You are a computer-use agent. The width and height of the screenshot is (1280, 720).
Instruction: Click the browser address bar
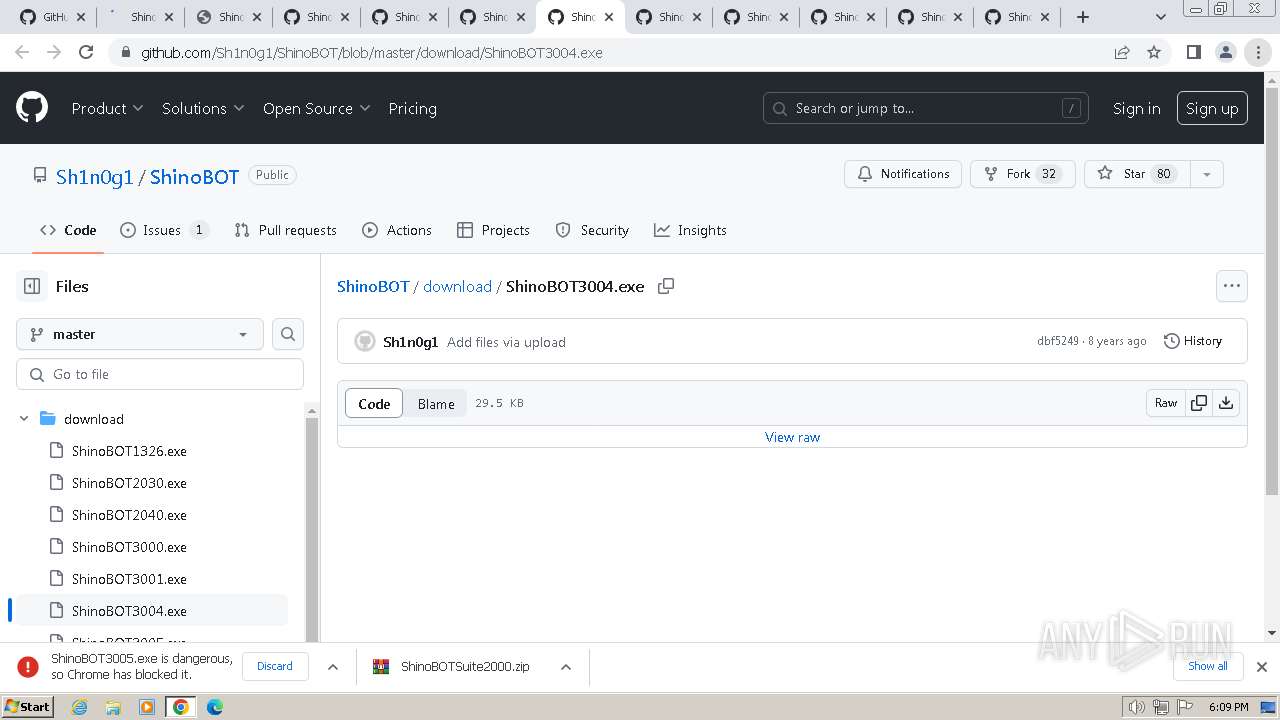(x=620, y=53)
